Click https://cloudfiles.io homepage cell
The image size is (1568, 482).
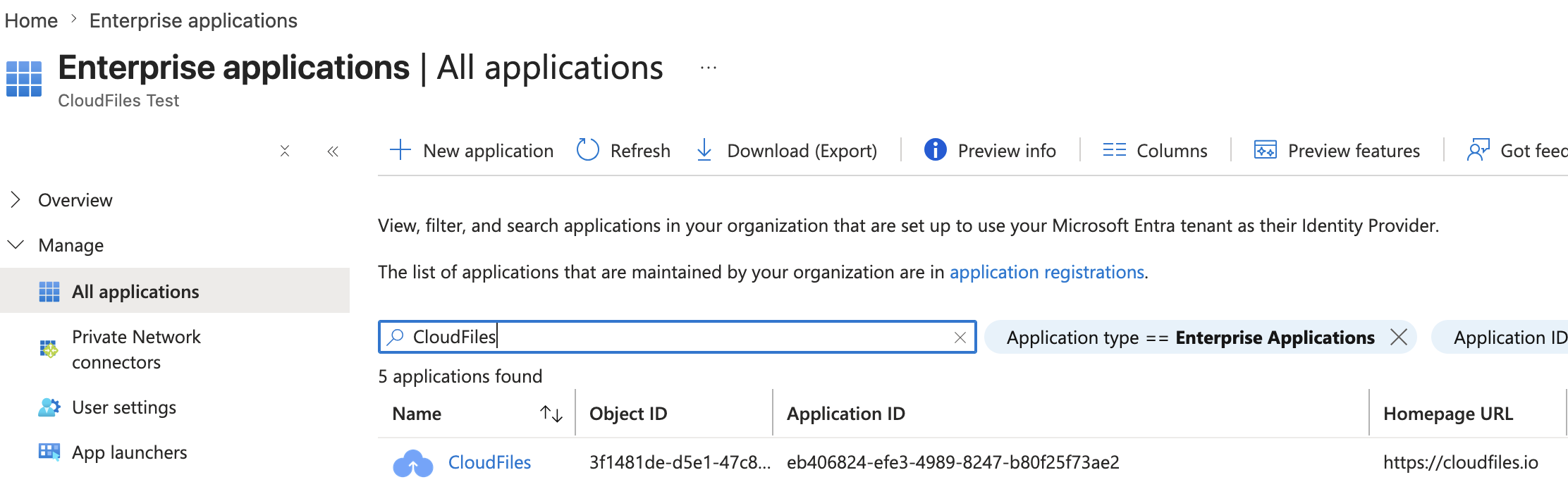click(x=1461, y=462)
